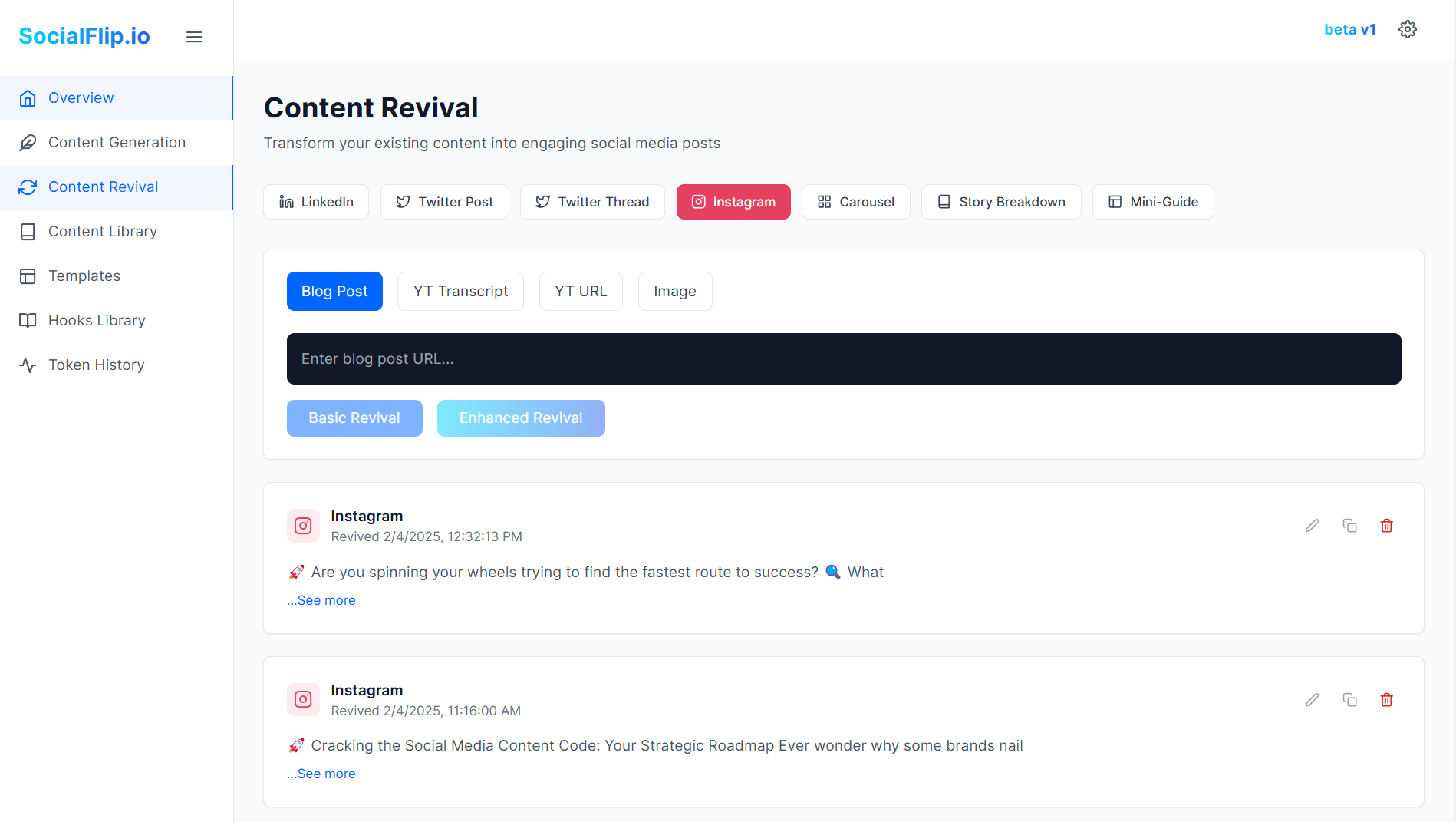Click the 'Transform your existing content' subtitle
Image resolution: width=1456 pixels, height=822 pixels.
point(492,144)
